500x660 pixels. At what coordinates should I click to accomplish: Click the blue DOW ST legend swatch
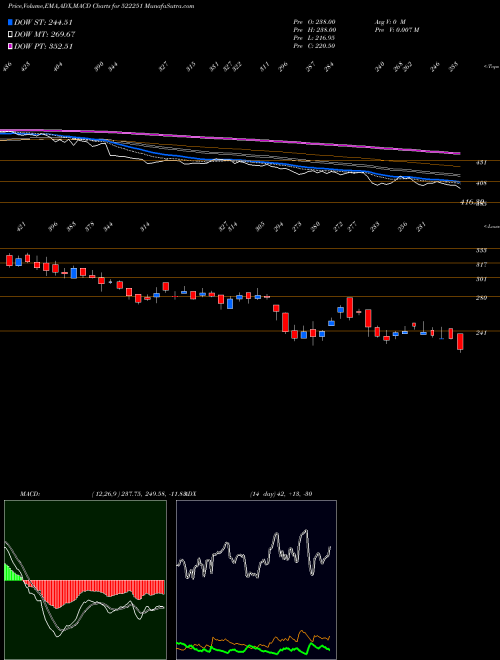coord(10,22)
